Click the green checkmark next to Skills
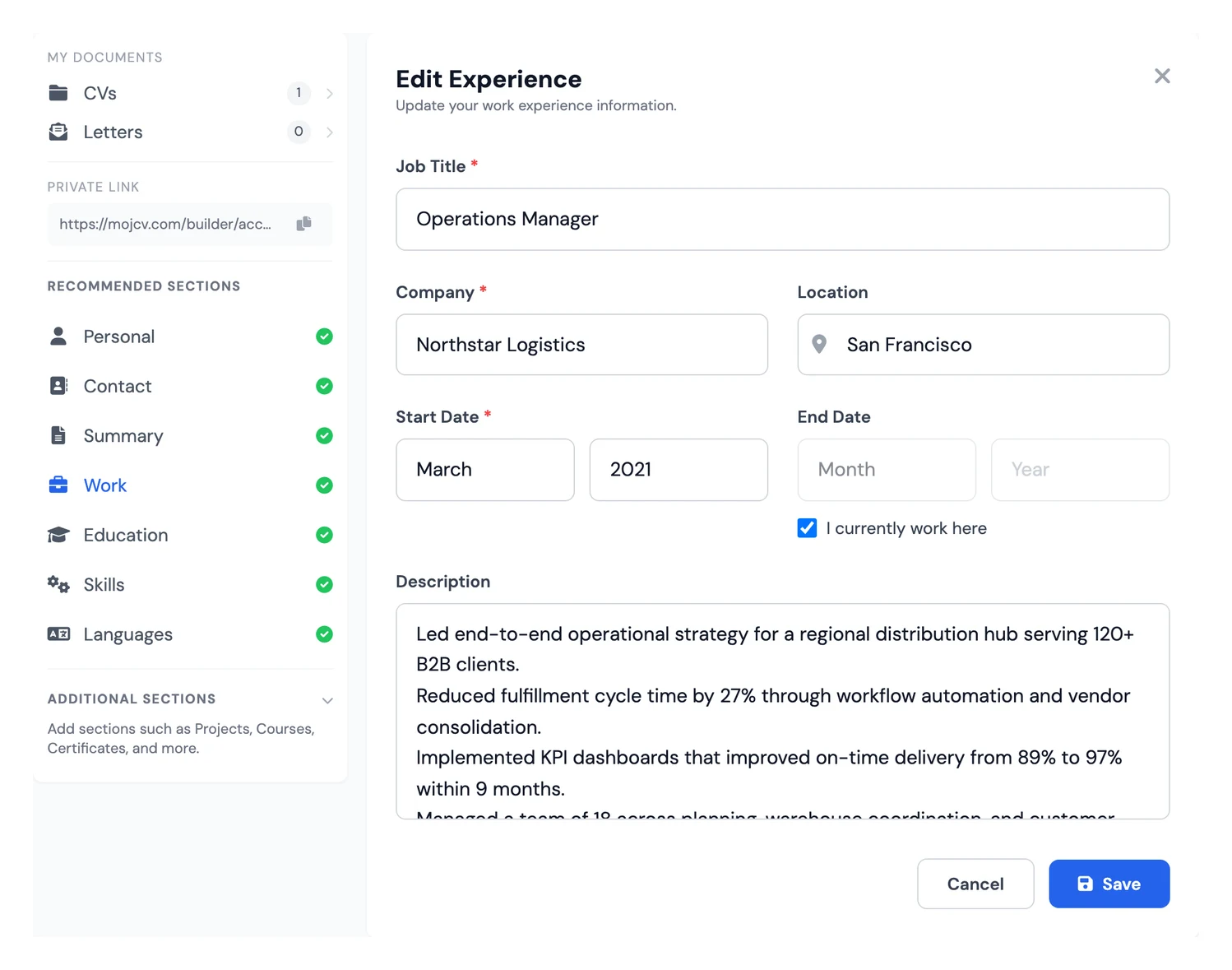The width and height of the screenshot is (1232, 970). tap(324, 584)
